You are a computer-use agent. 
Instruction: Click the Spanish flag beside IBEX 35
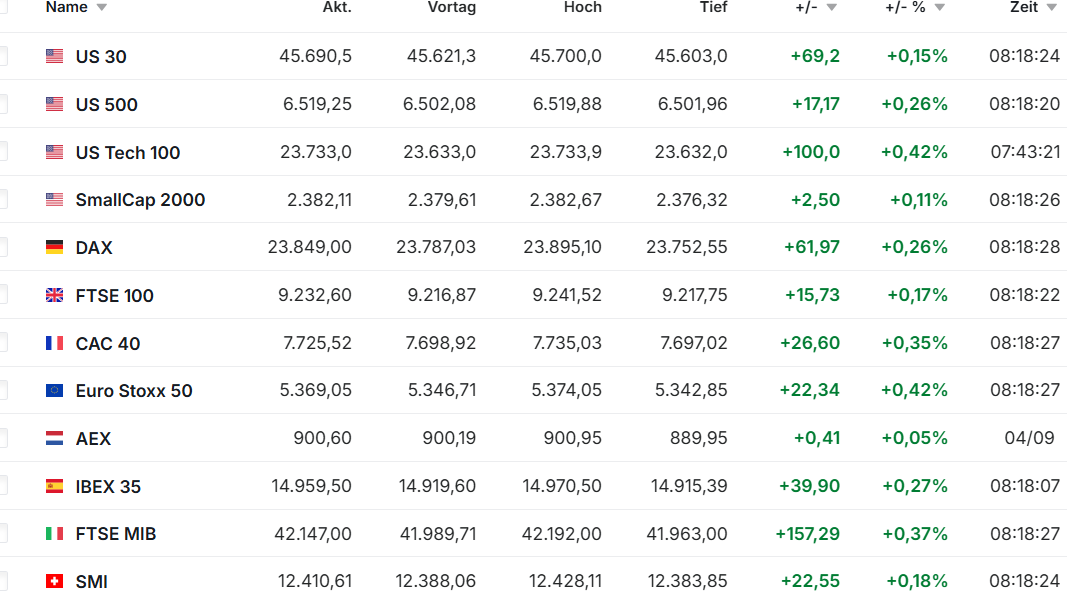(x=54, y=486)
